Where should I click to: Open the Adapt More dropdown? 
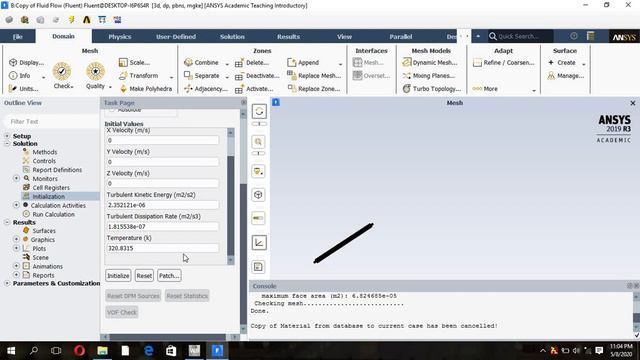tap(534, 90)
